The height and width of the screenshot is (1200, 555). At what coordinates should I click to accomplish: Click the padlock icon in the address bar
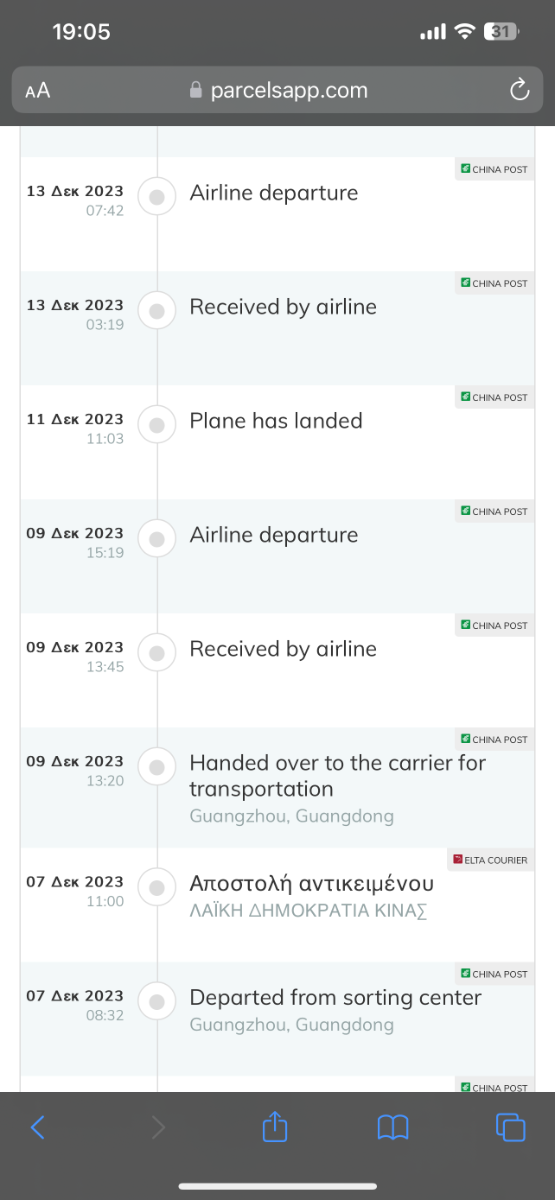196,90
